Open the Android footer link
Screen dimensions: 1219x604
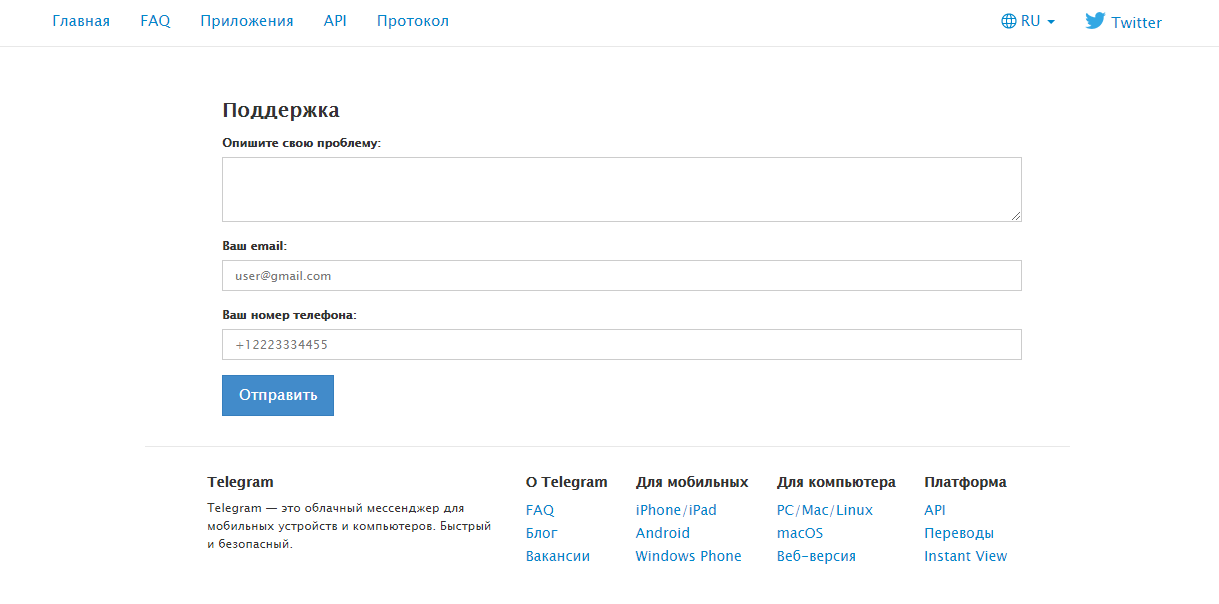(662, 533)
